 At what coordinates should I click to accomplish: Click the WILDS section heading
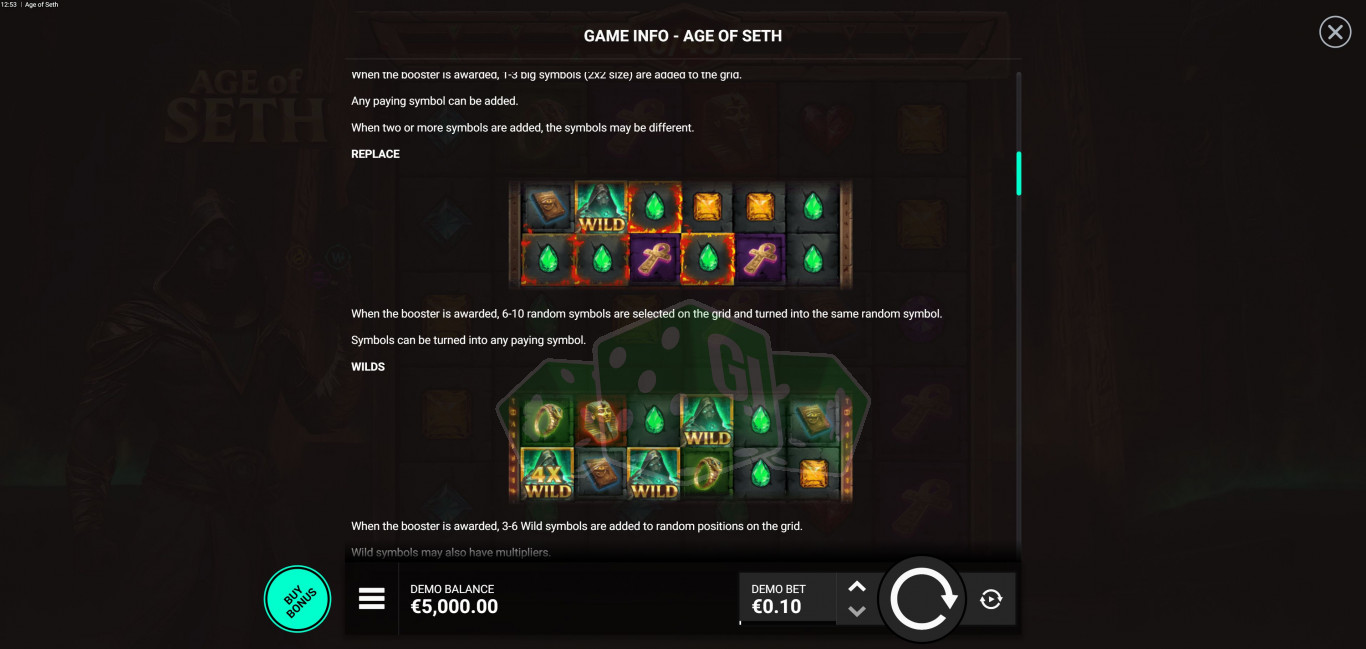click(368, 367)
